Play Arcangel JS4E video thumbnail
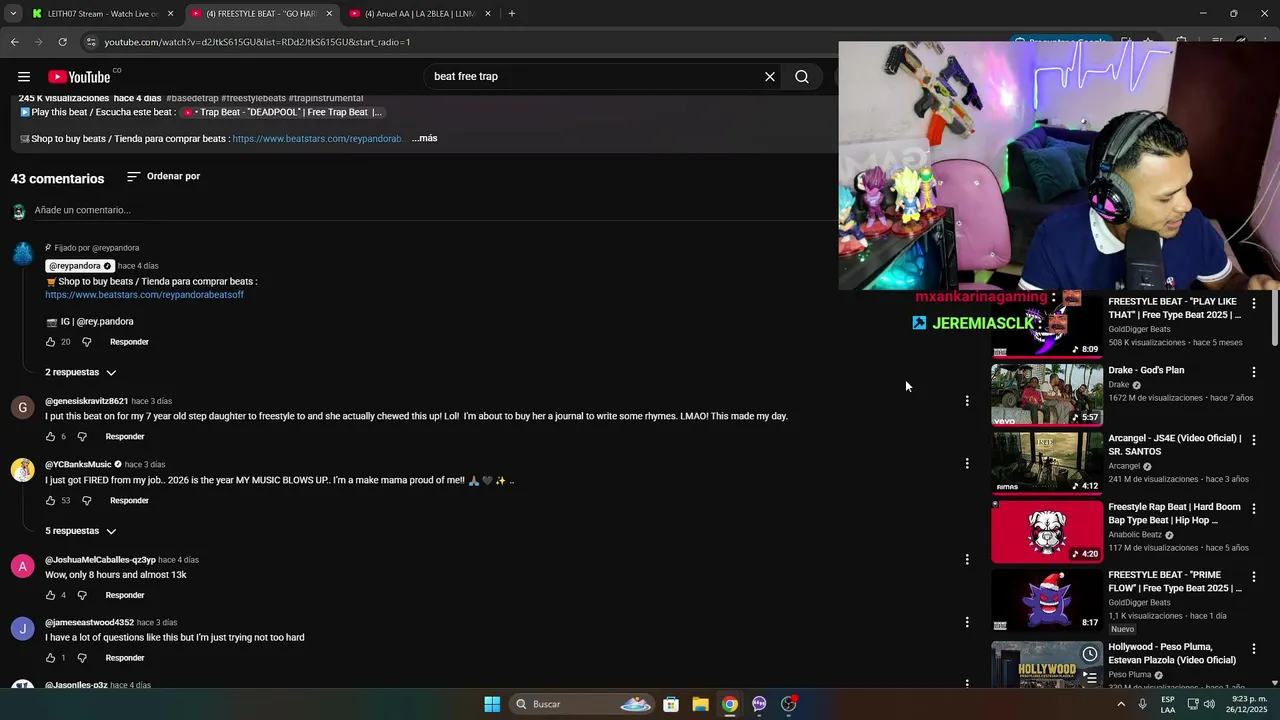The width and height of the screenshot is (1280, 720). point(1047,462)
